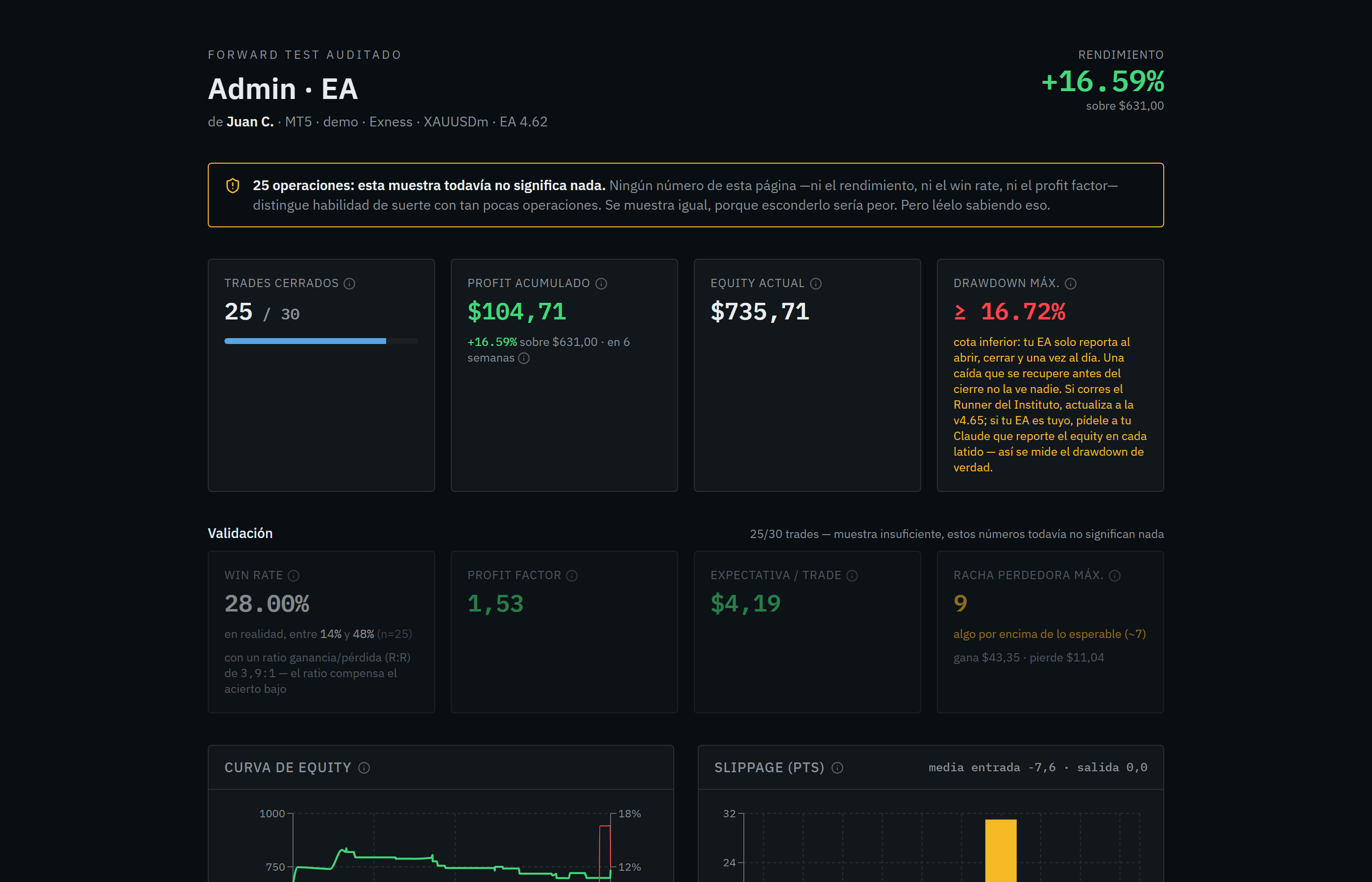Image resolution: width=1372 pixels, height=882 pixels.
Task: Click the 'Admin · EA' page title
Action: (x=283, y=89)
